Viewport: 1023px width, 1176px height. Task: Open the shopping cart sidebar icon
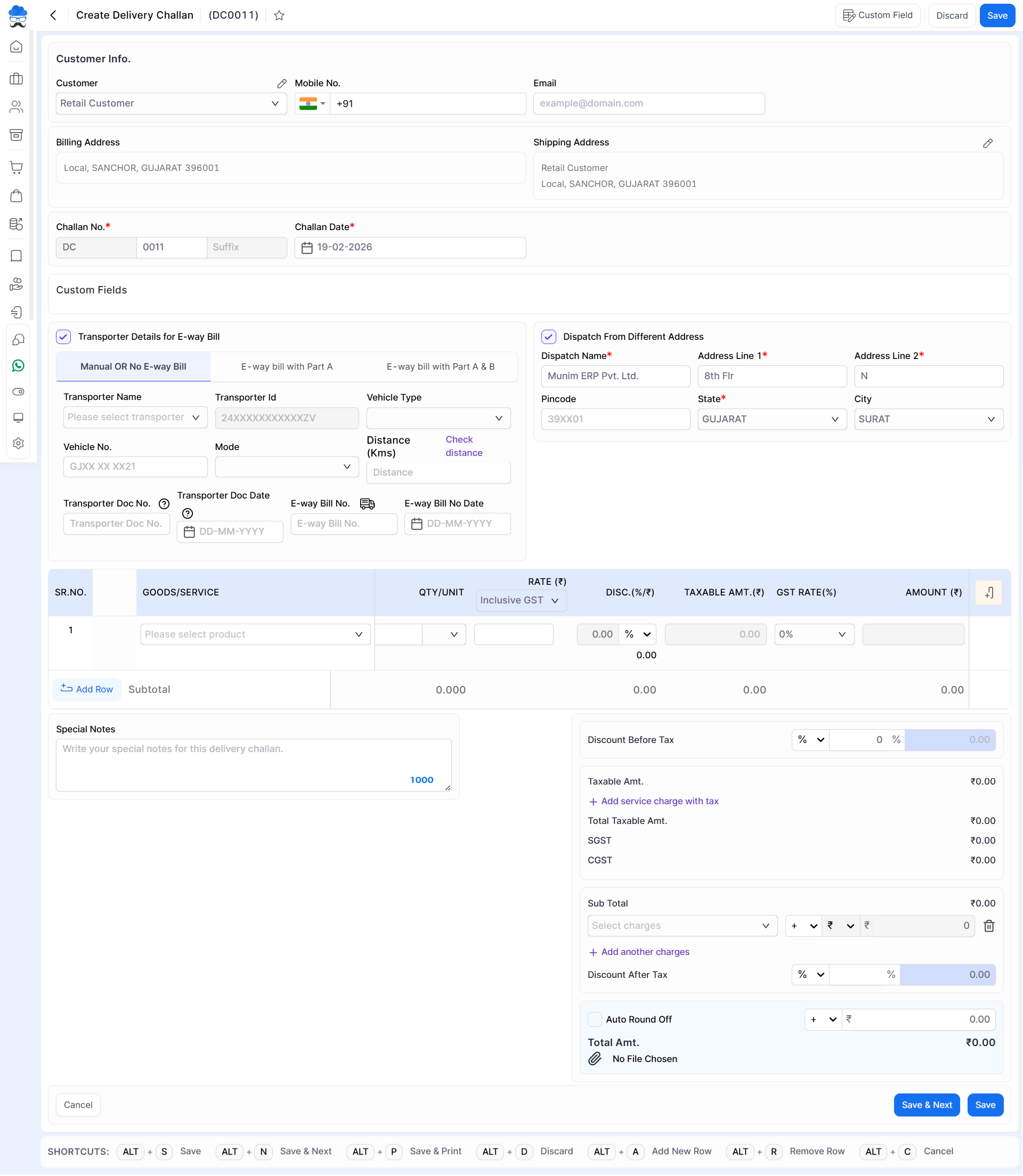pyautogui.click(x=17, y=168)
